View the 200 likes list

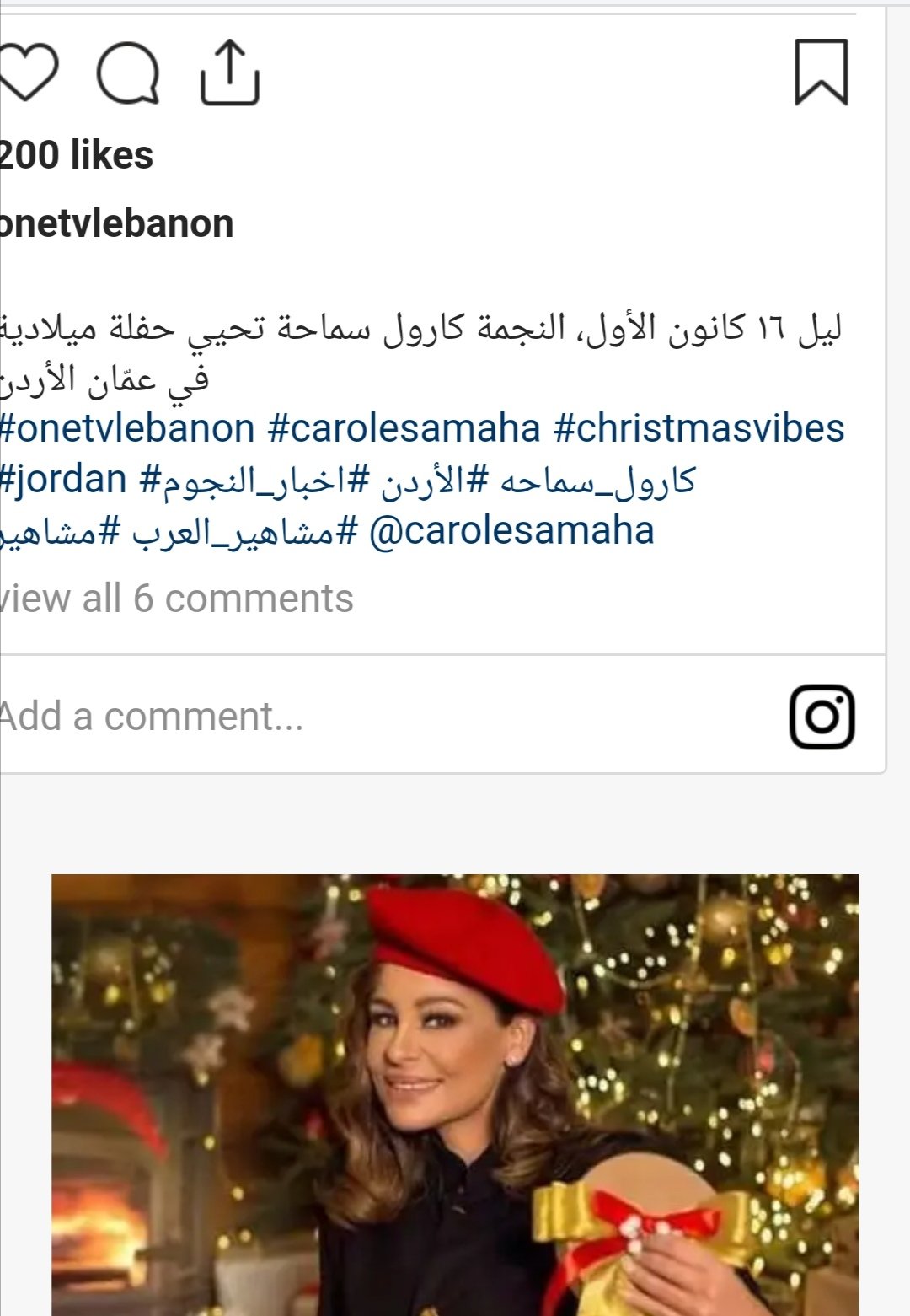pos(77,155)
